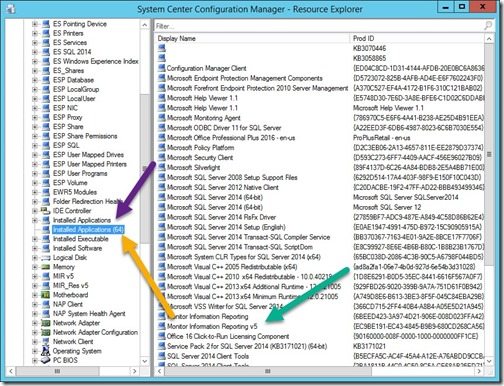Expand the ESP SQL tree node
Image resolution: width=504 pixels, height=386 pixels.
[35, 146]
